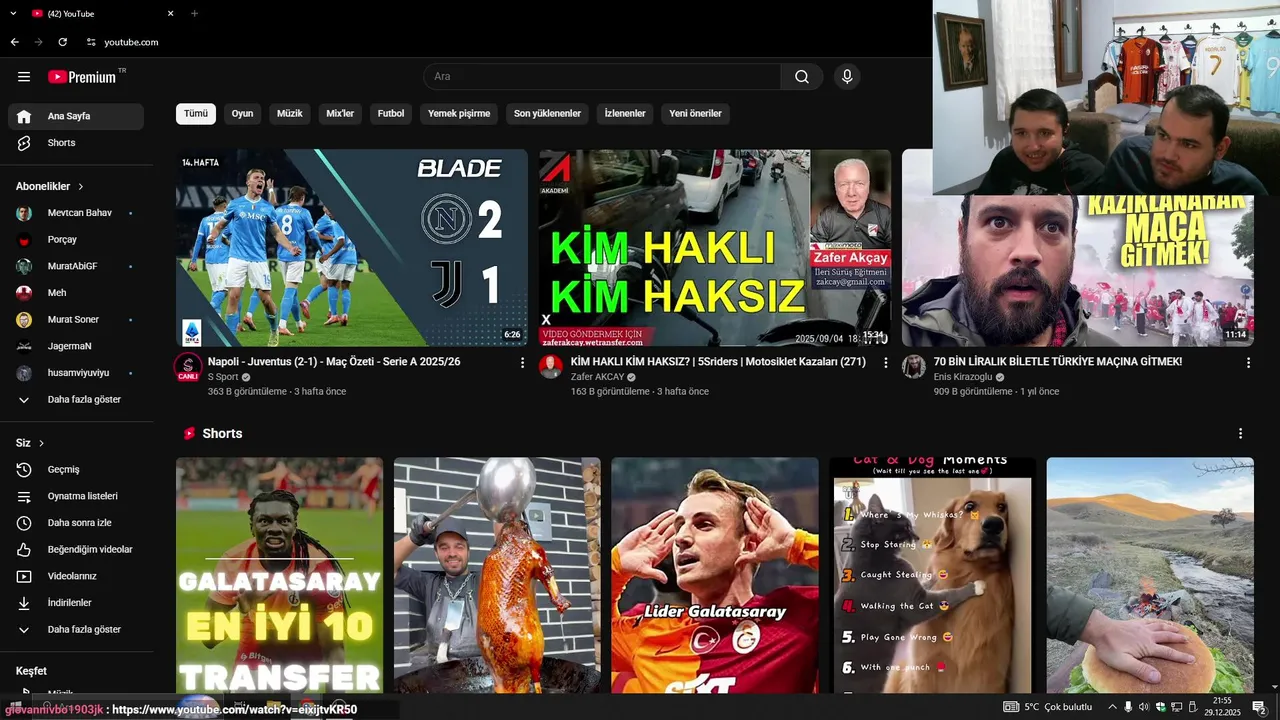
Task: Open options menu for Napoli video
Action: point(522,363)
